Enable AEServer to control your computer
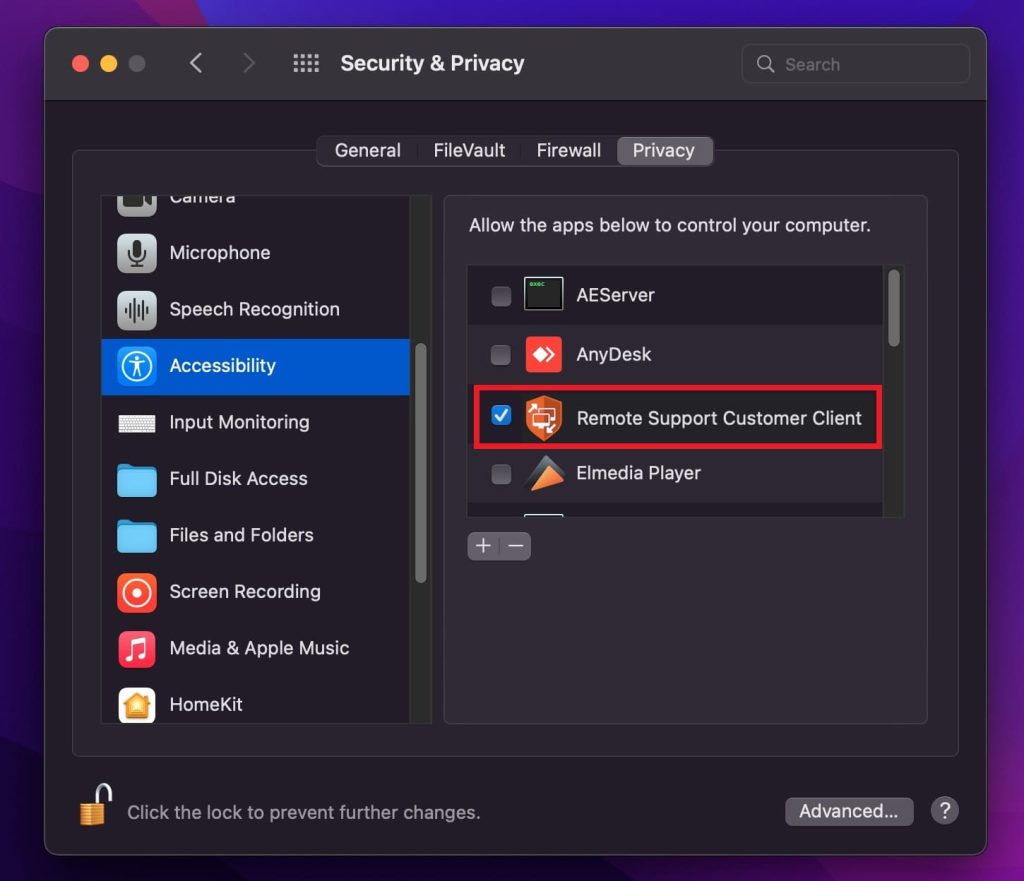The image size is (1024, 881). tap(501, 295)
